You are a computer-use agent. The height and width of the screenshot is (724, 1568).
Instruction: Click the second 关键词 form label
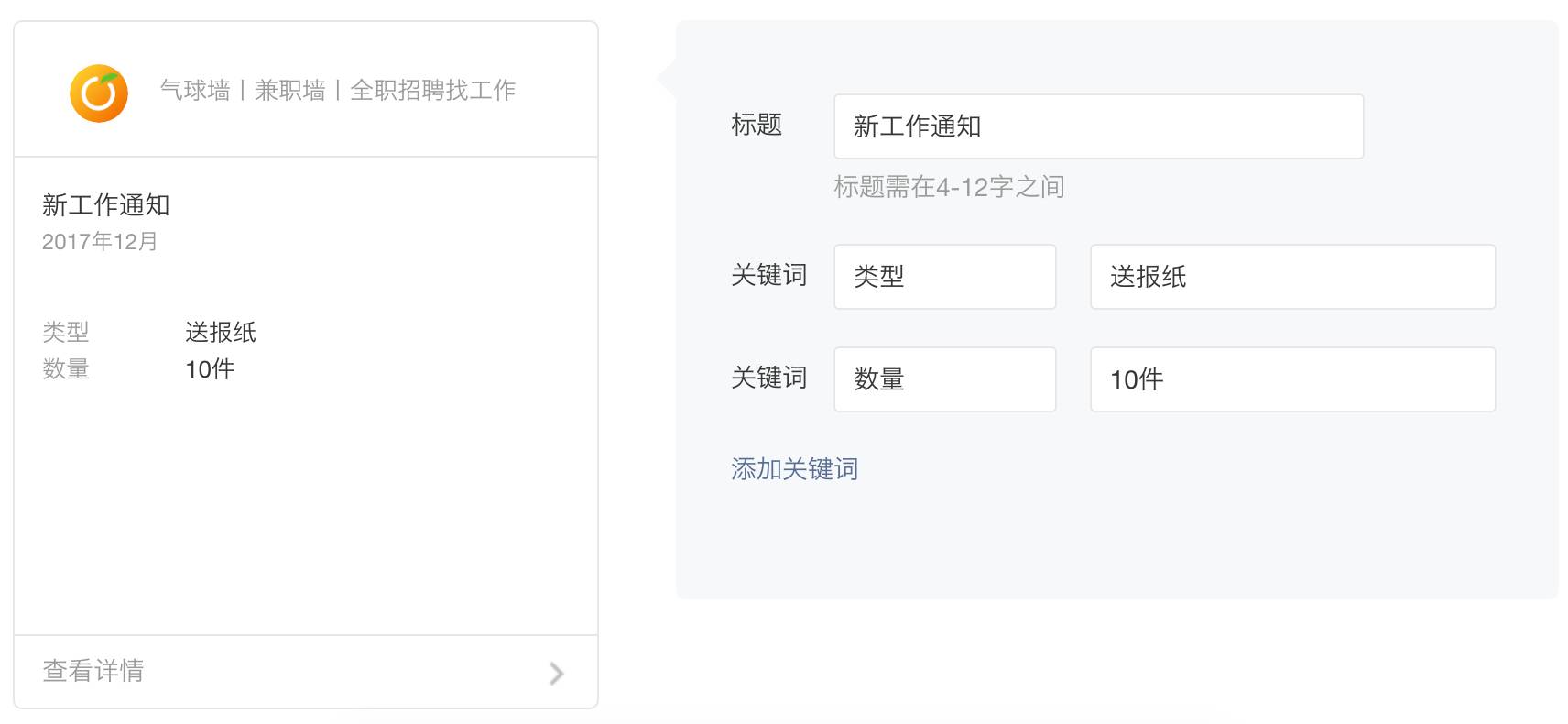(x=769, y=378)
